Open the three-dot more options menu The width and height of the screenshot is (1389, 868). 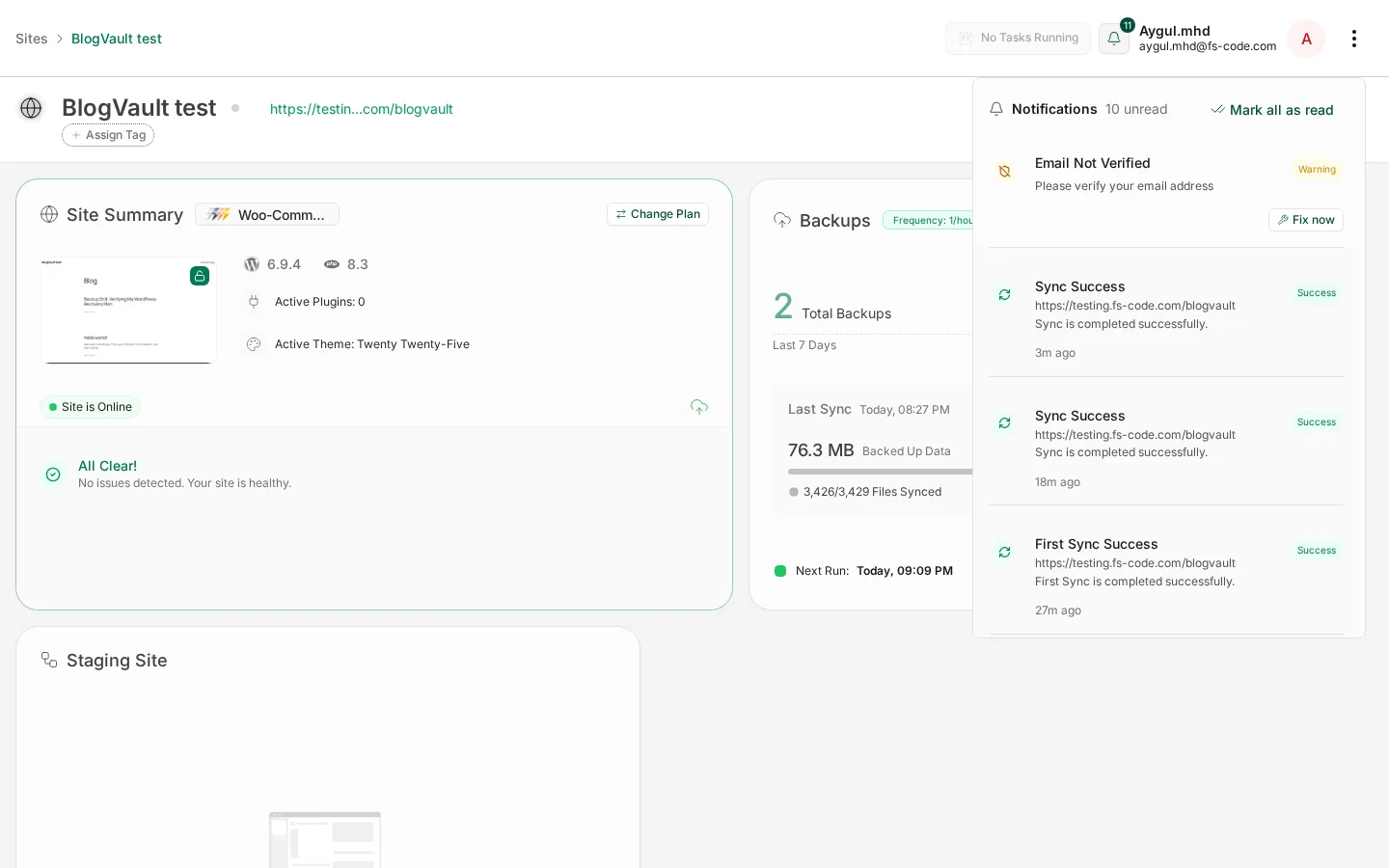tap(1354, 39)
